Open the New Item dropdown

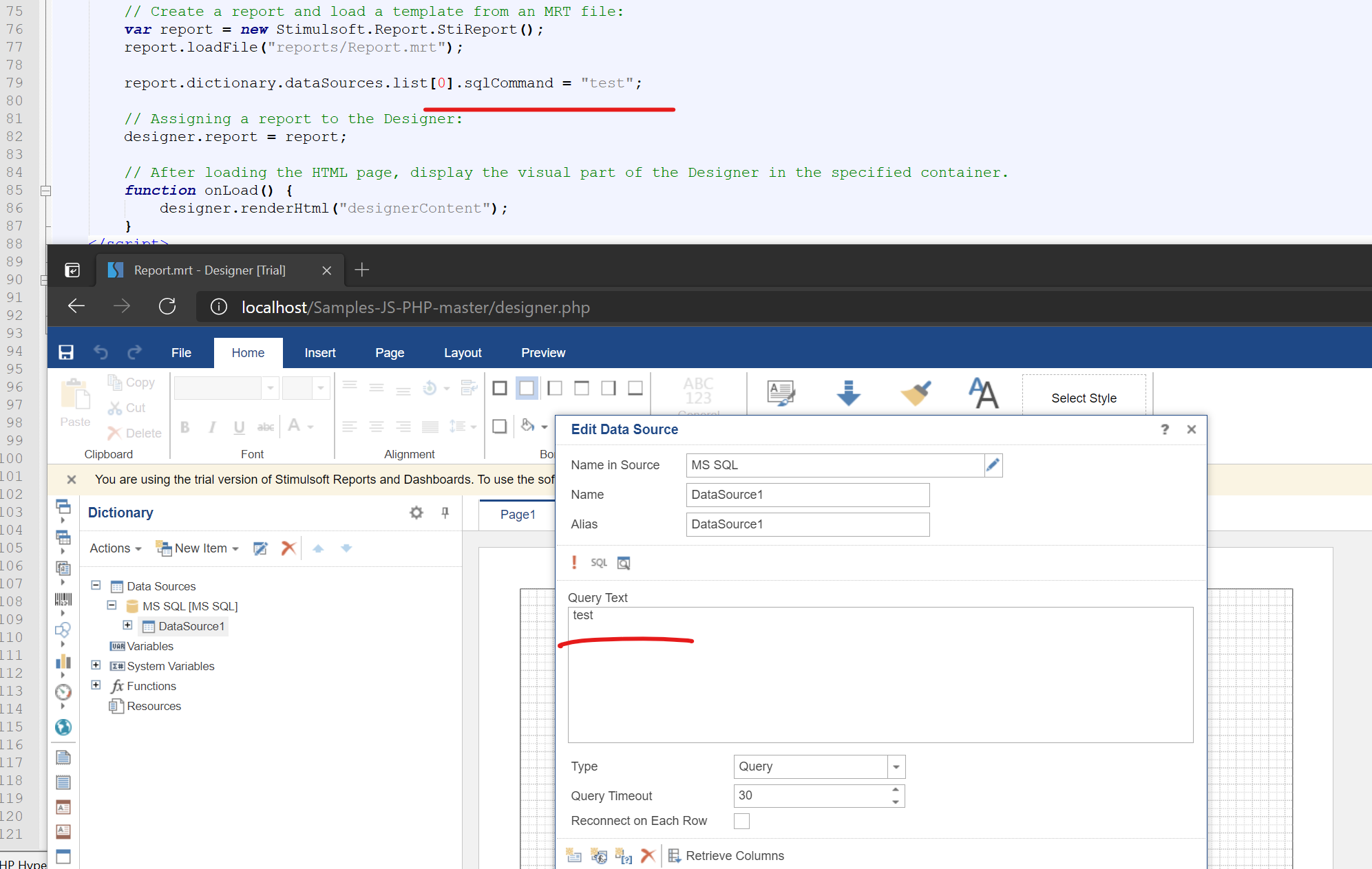pos(198,548)
